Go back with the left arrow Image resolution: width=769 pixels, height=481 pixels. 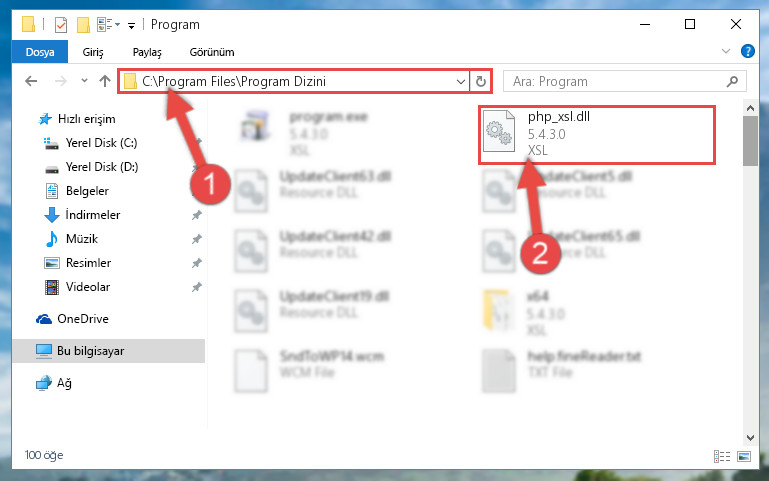31,81
